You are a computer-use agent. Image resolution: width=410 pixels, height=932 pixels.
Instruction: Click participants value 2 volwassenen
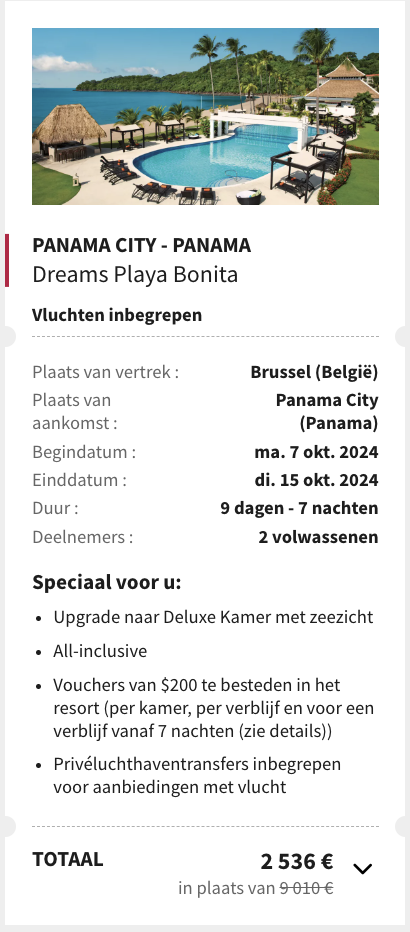pyautogui.click(x=318, y=537)
